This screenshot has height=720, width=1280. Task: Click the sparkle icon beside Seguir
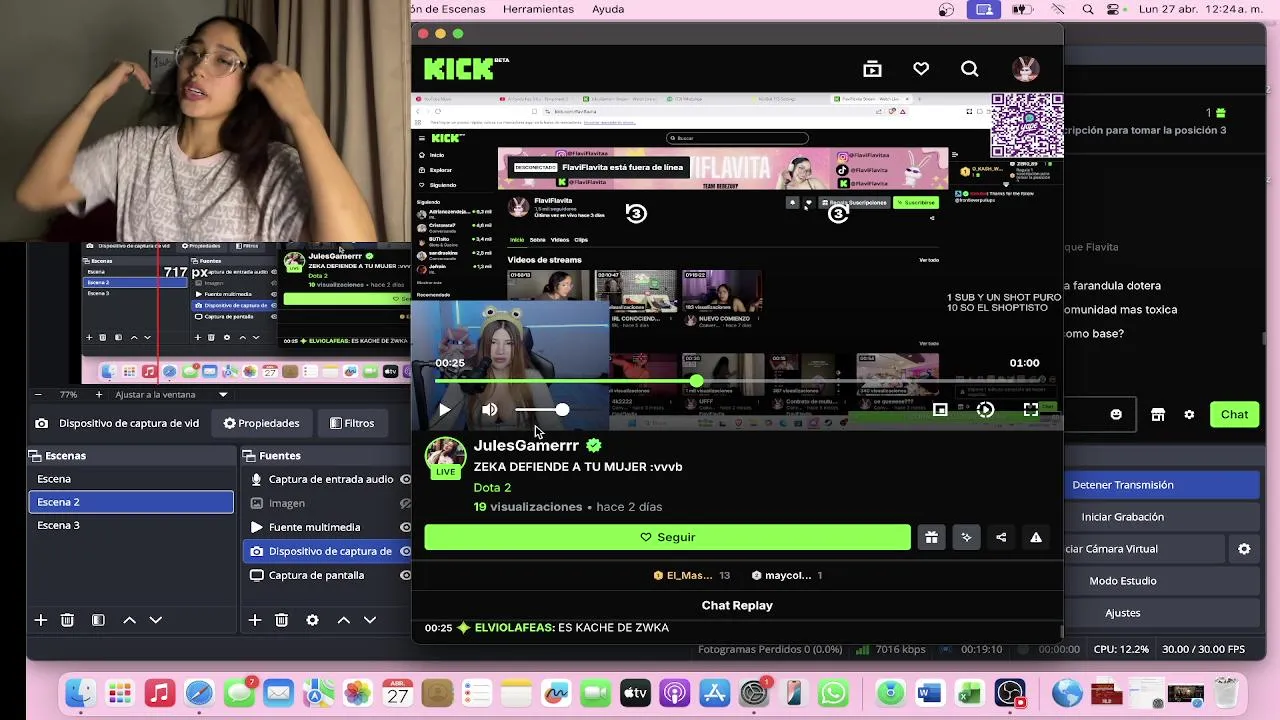(x=966, y=537)
